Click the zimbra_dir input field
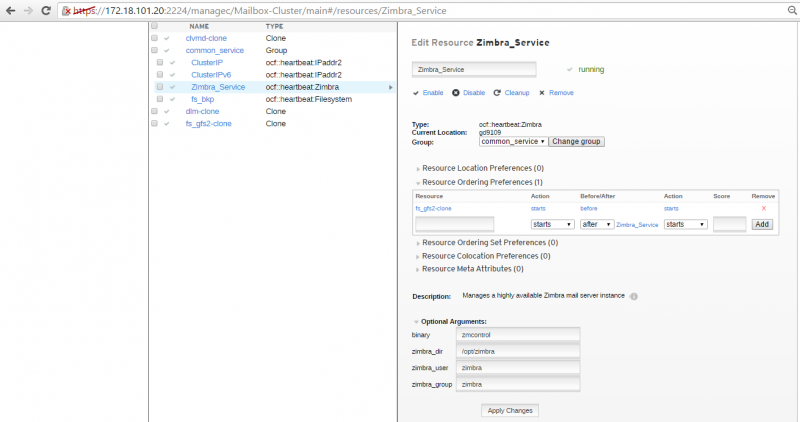The height and width of the screenshot is (422, 800). (x=518, y=351)
